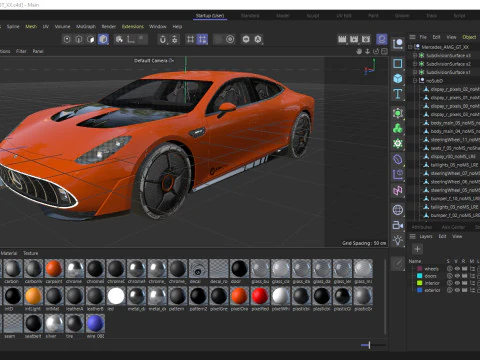Toggle visibility eye of the doors layer

coord(457,276)
